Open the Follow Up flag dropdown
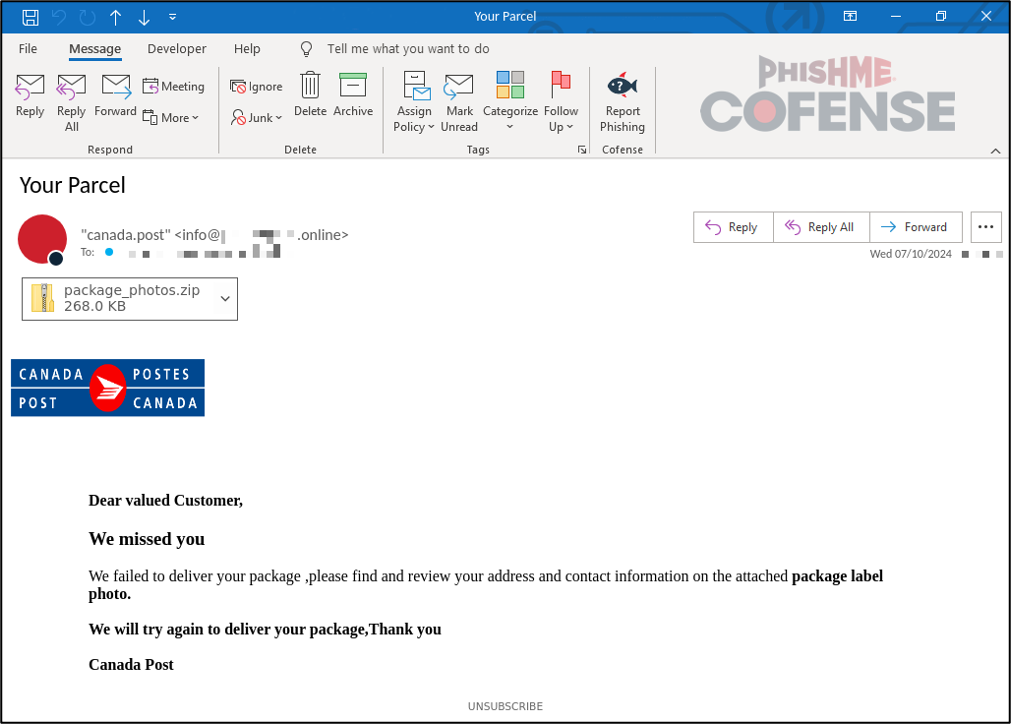The height and width of the screenshot is (724, 1012). (x=561, y=127)
